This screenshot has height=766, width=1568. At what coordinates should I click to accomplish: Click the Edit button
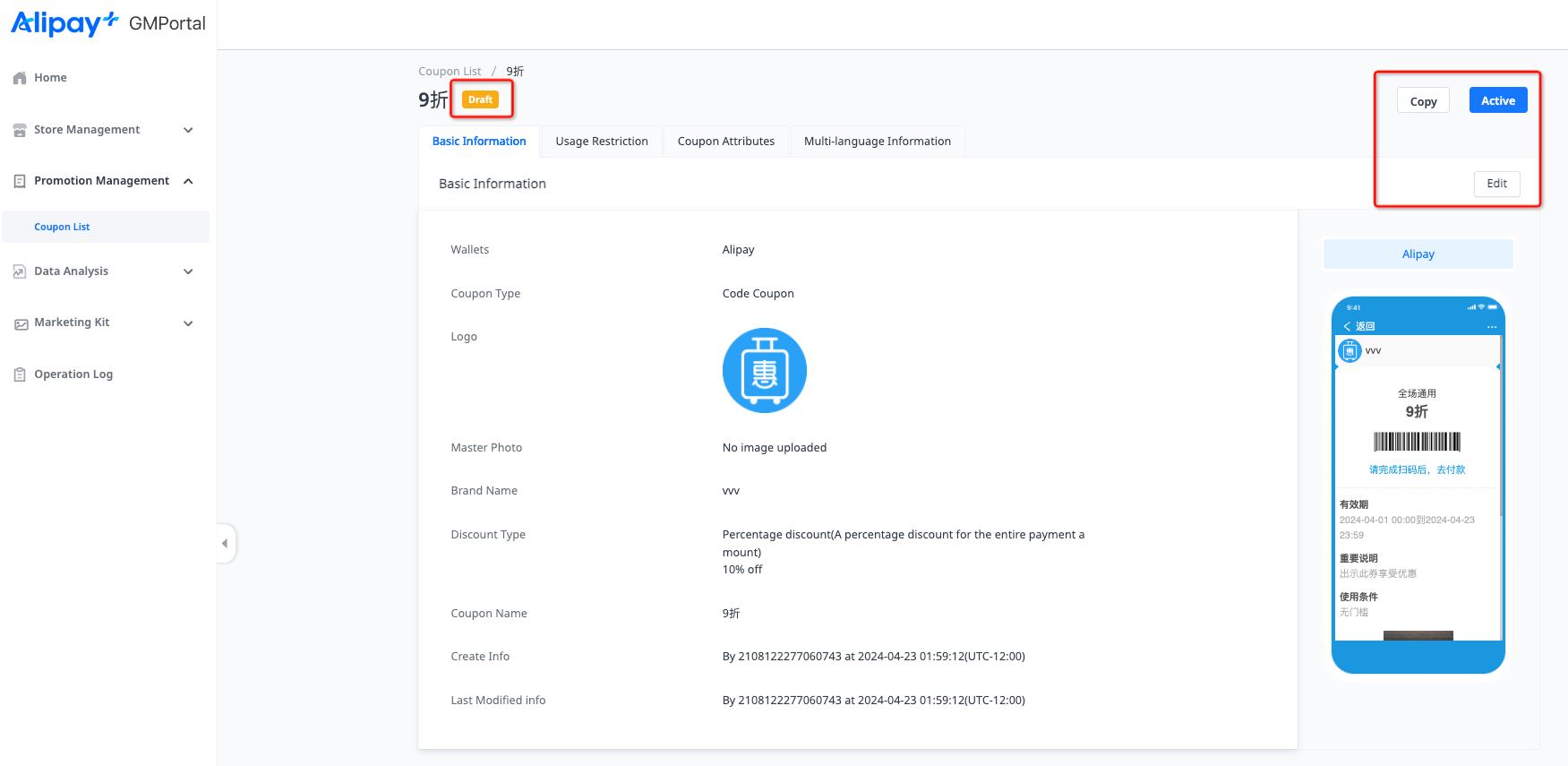(x=1496, y=184)
